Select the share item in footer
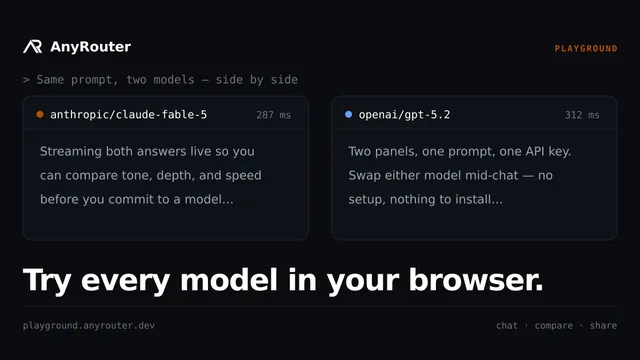 [603, 326]
